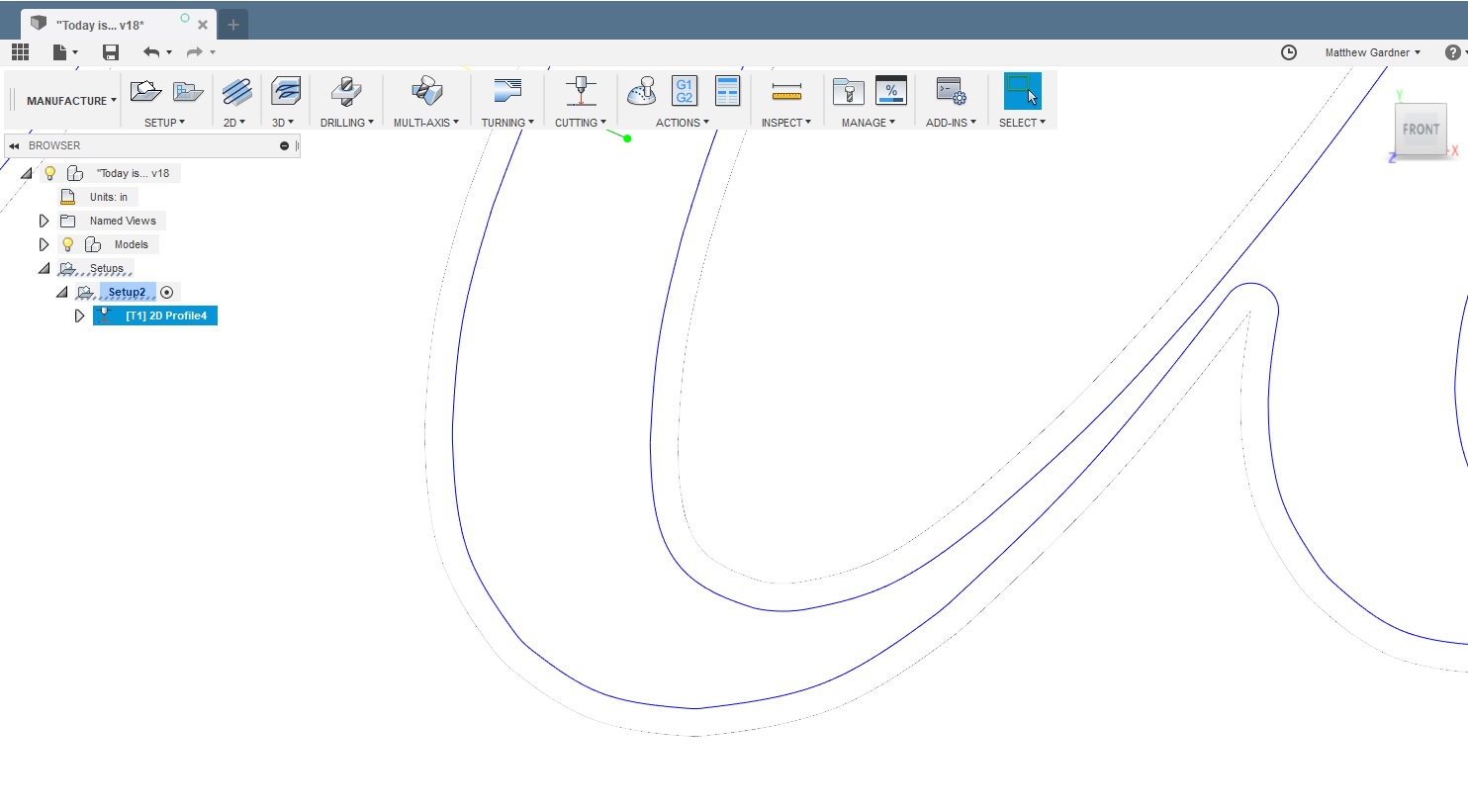Viewport: 1468px width, 812px height.
Task: Click the FRONT face of the ViewCube
Action: click(x=1421, y=130)
